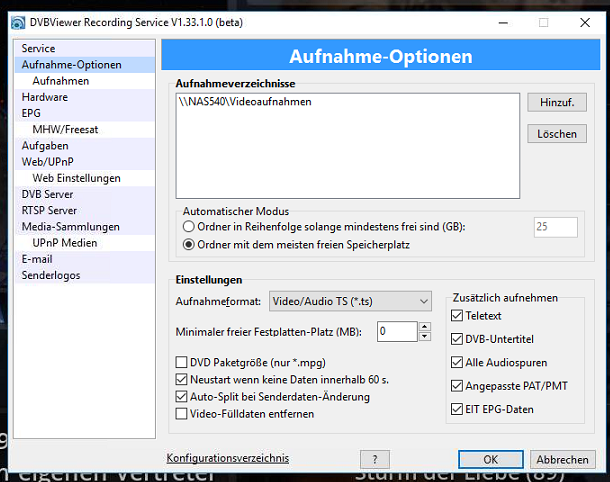Select Media-Sammlungen in the sidebar
Image resolution: width=610 pixels, height=482 pixels.
coord(84,227)
